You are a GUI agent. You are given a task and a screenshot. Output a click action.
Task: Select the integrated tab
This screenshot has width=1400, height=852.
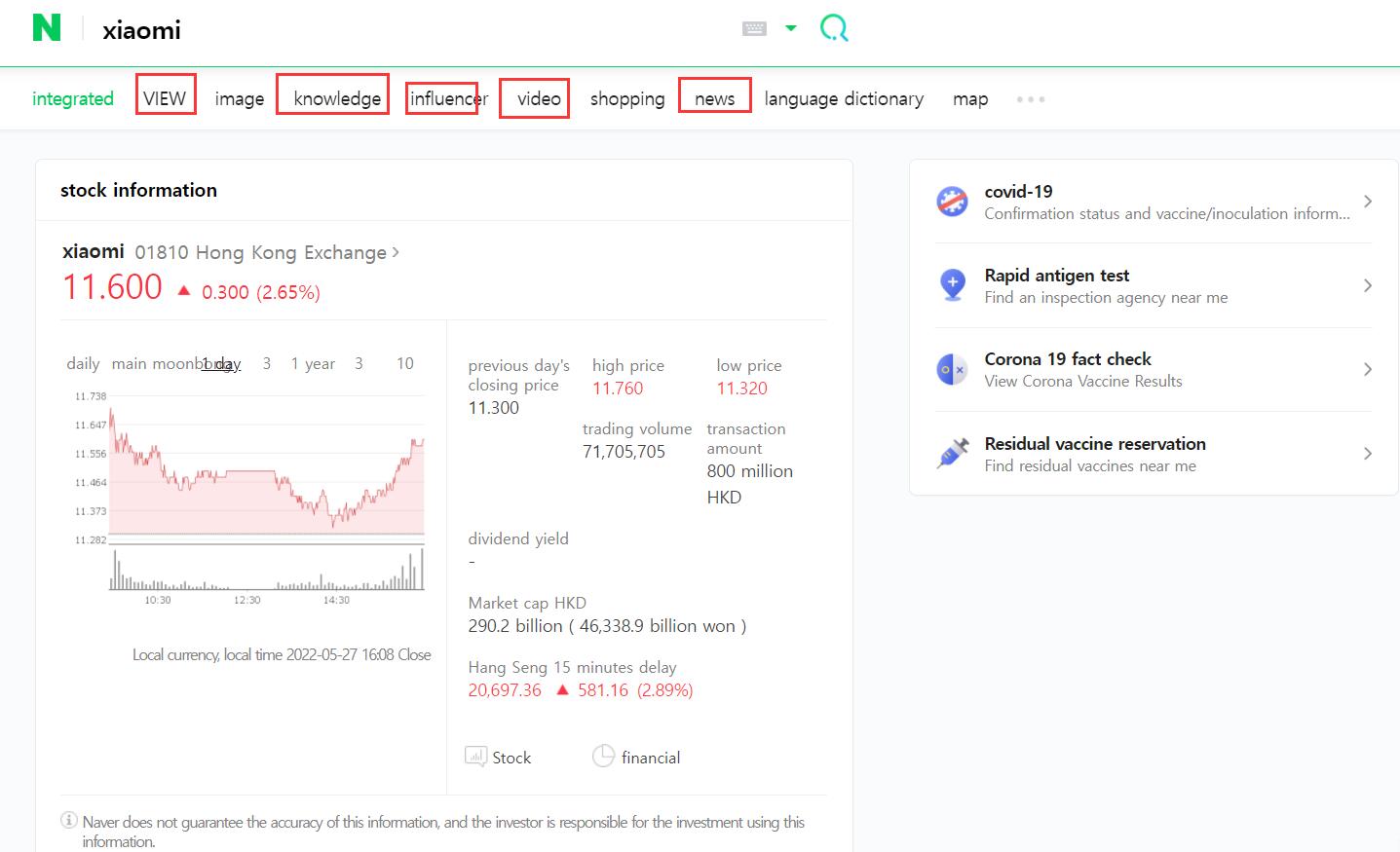(73, 98)
